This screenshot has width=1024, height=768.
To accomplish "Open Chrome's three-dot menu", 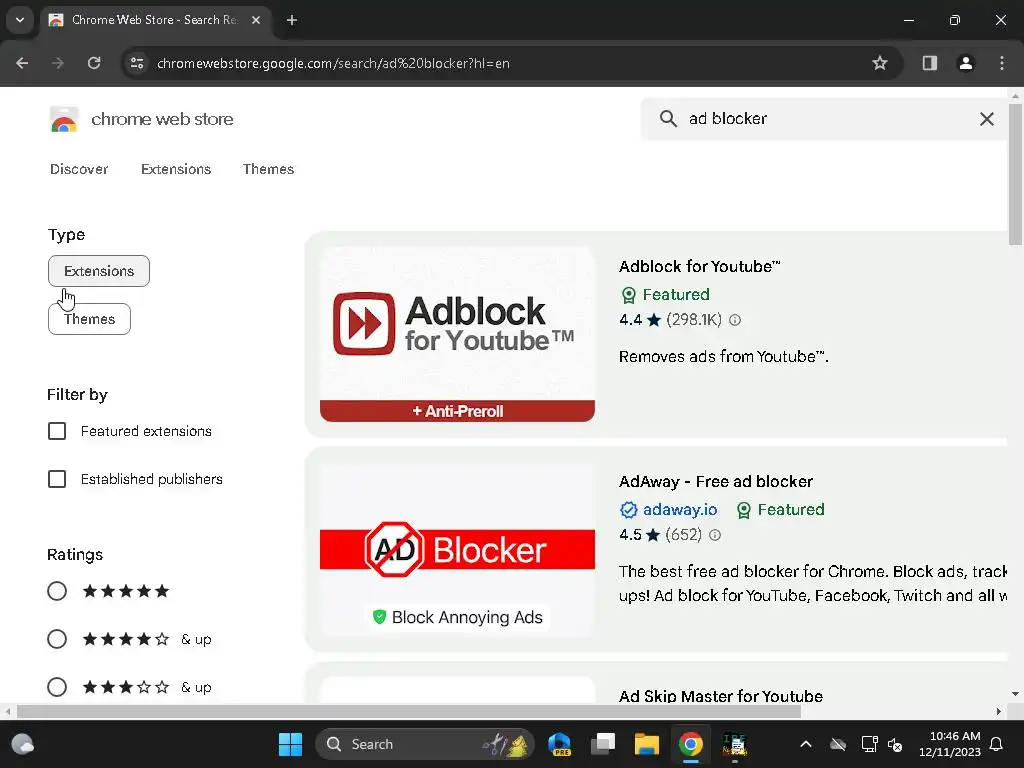I will 1002,63.
